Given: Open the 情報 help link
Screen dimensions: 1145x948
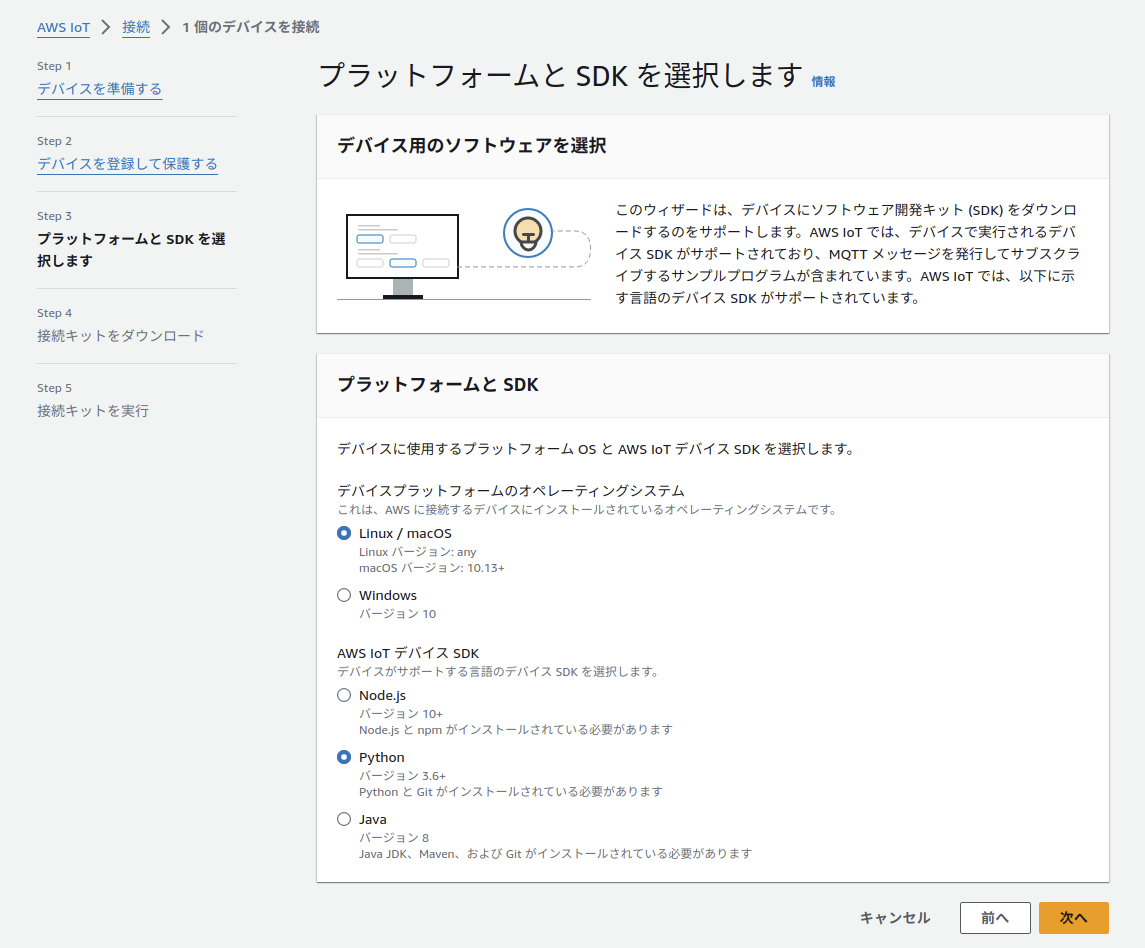Looking at the screenshot, I should pos(824,81).
